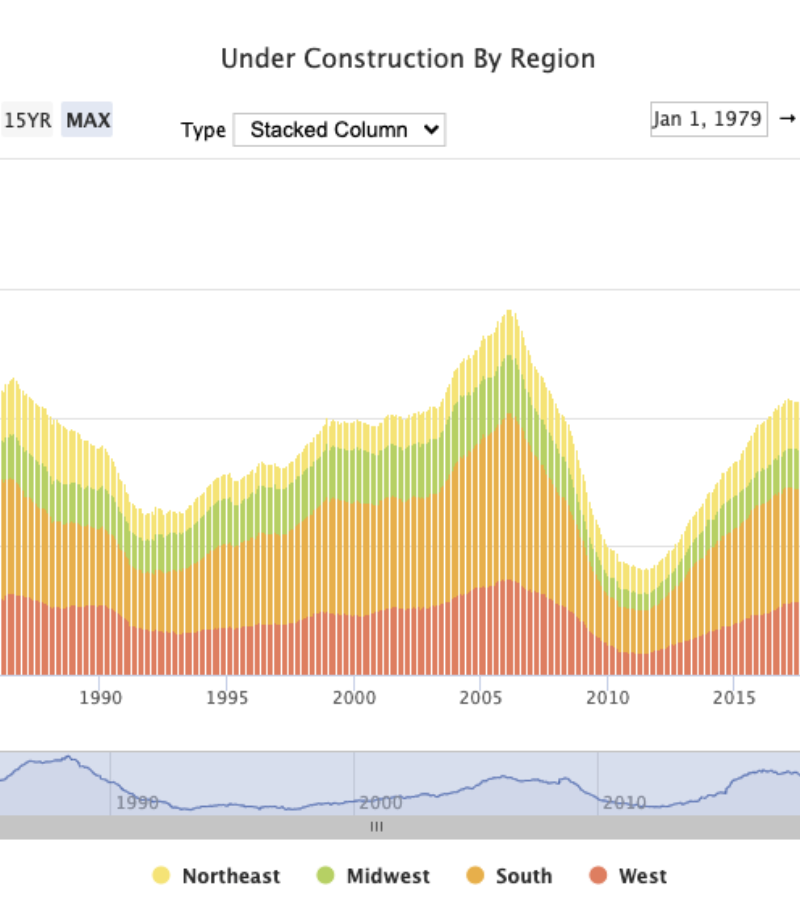Toggle the Northeast series via its legend text
800x908 pixels.
click(x=231, y=876)
